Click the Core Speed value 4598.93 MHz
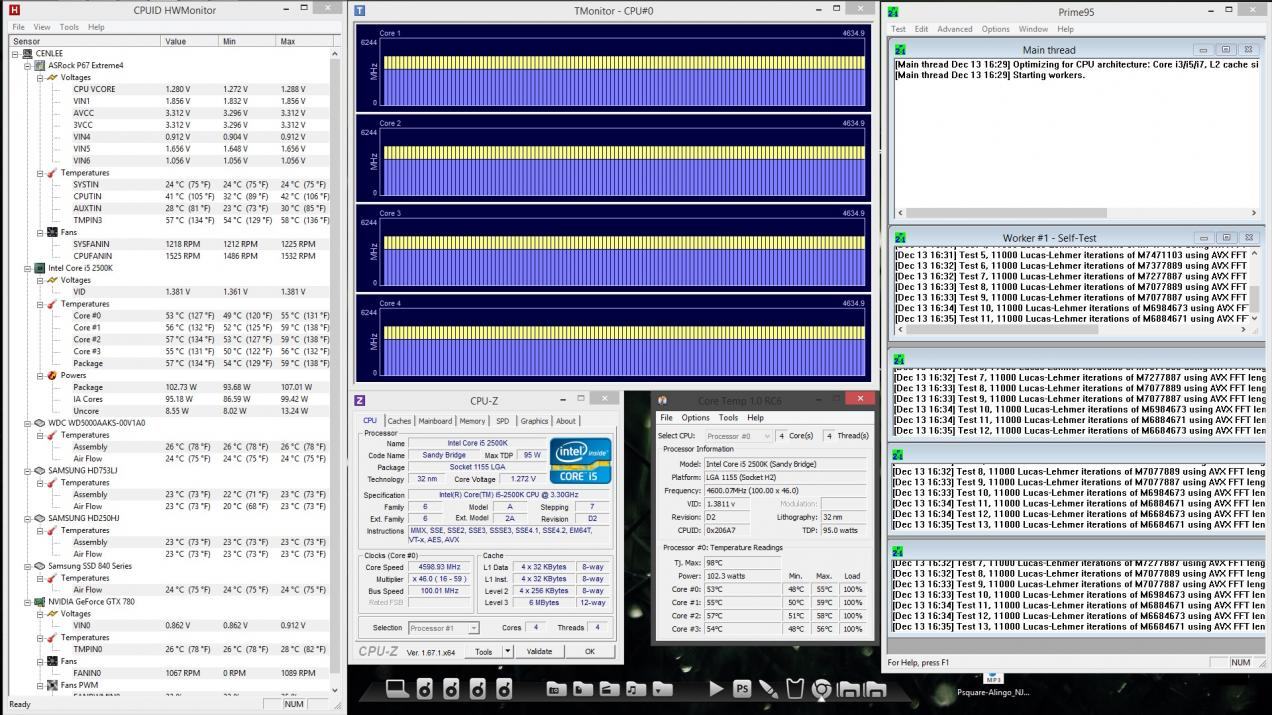The image size is (1272, 715). [440, 567]
